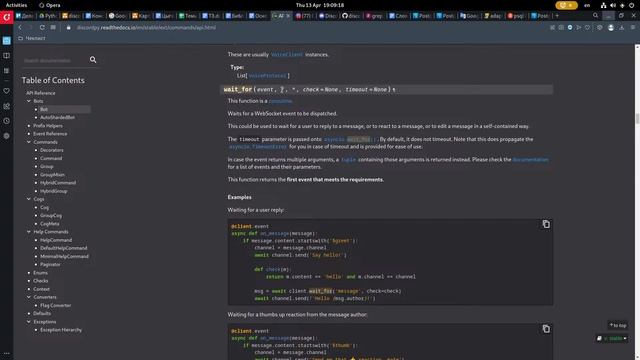The width and height of the screenshot is (640, 360).
Task: Open the downloads icon in the toolbar
Action: point(622,27)
